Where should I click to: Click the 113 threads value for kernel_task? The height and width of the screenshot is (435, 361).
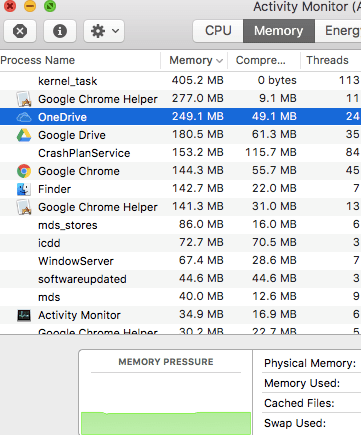tap(349, 80)
